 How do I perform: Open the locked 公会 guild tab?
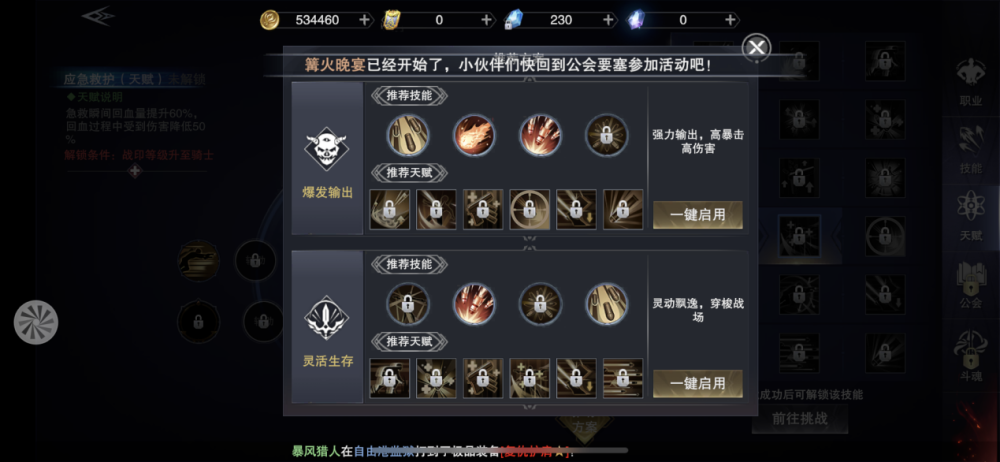[x=971, y=286]
